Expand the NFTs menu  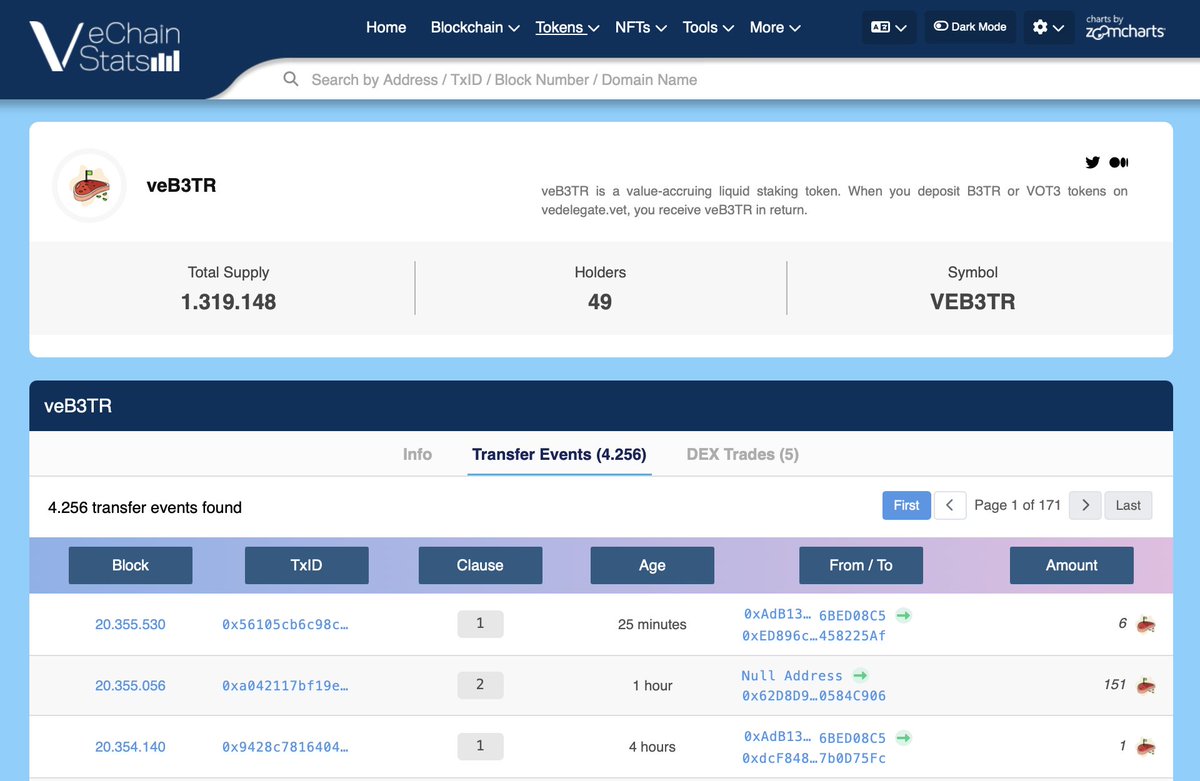tap(641, 27)
